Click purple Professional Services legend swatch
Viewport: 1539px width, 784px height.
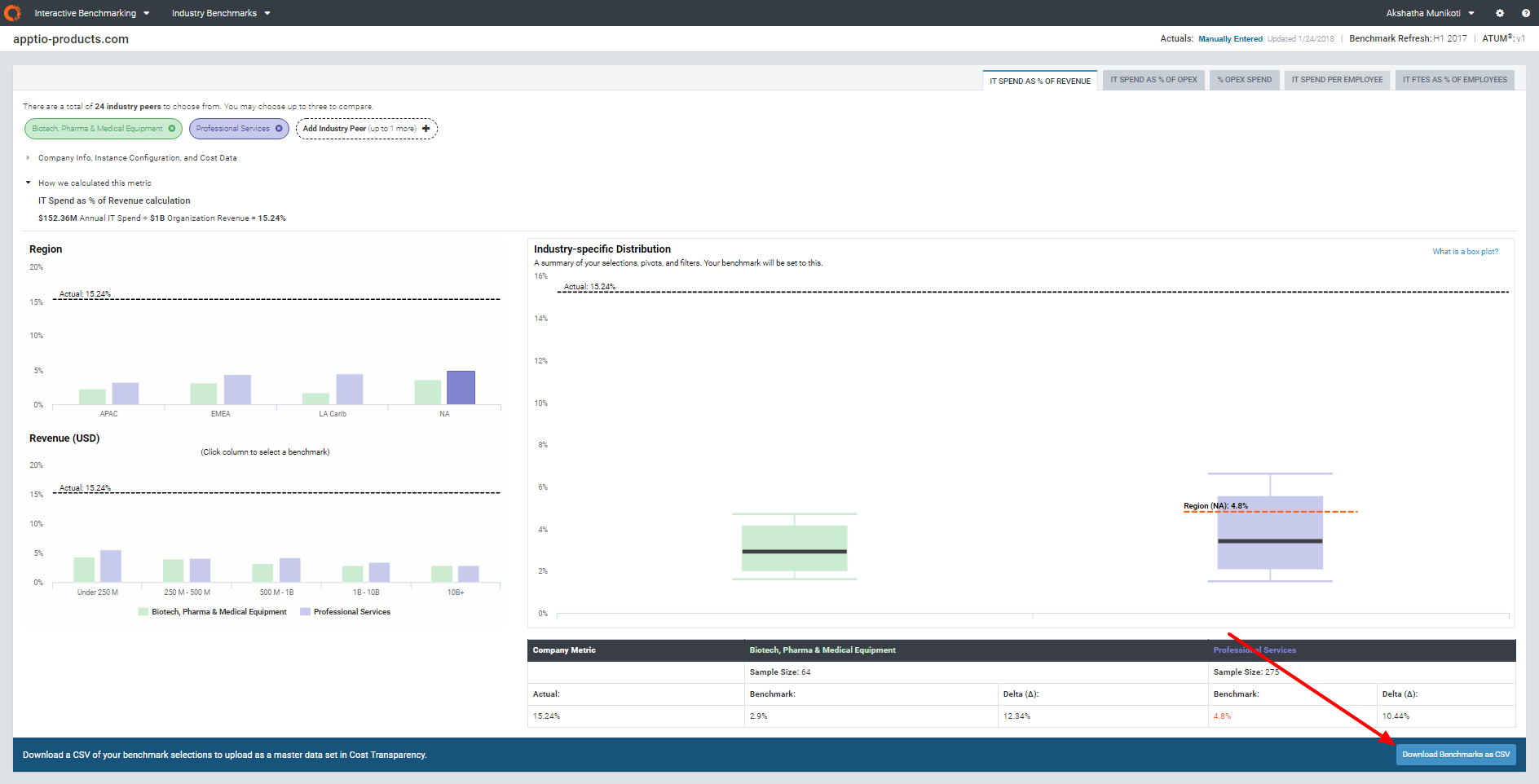[306, 612]
